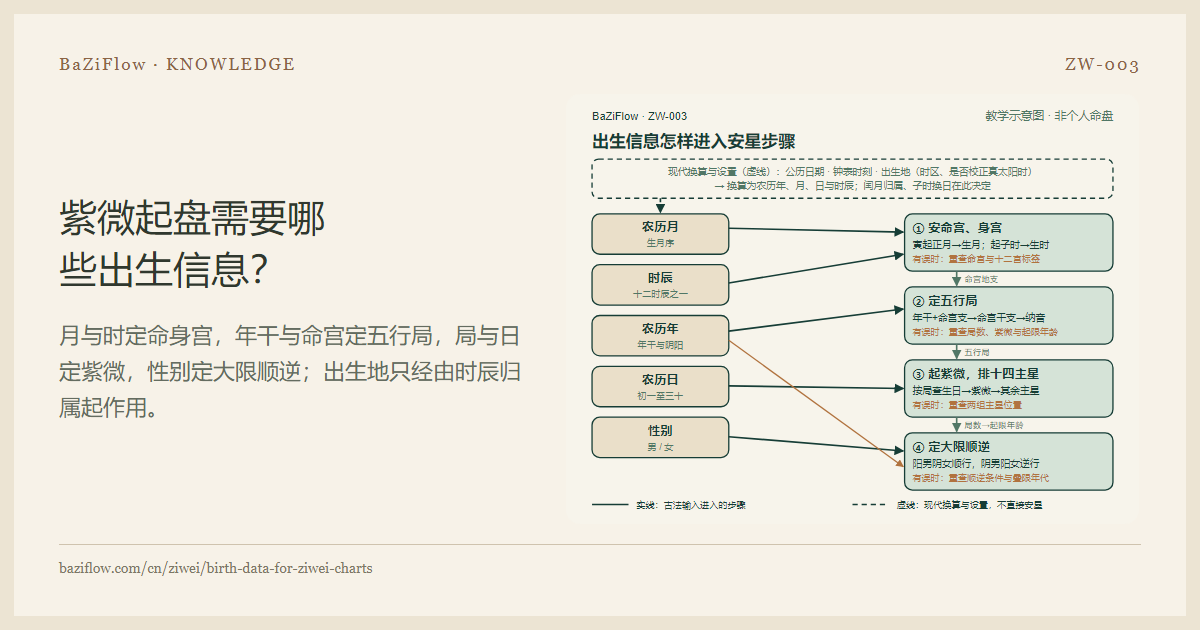Click the '农历月' input box
The image size is (1200, 630).
[660, 234]
